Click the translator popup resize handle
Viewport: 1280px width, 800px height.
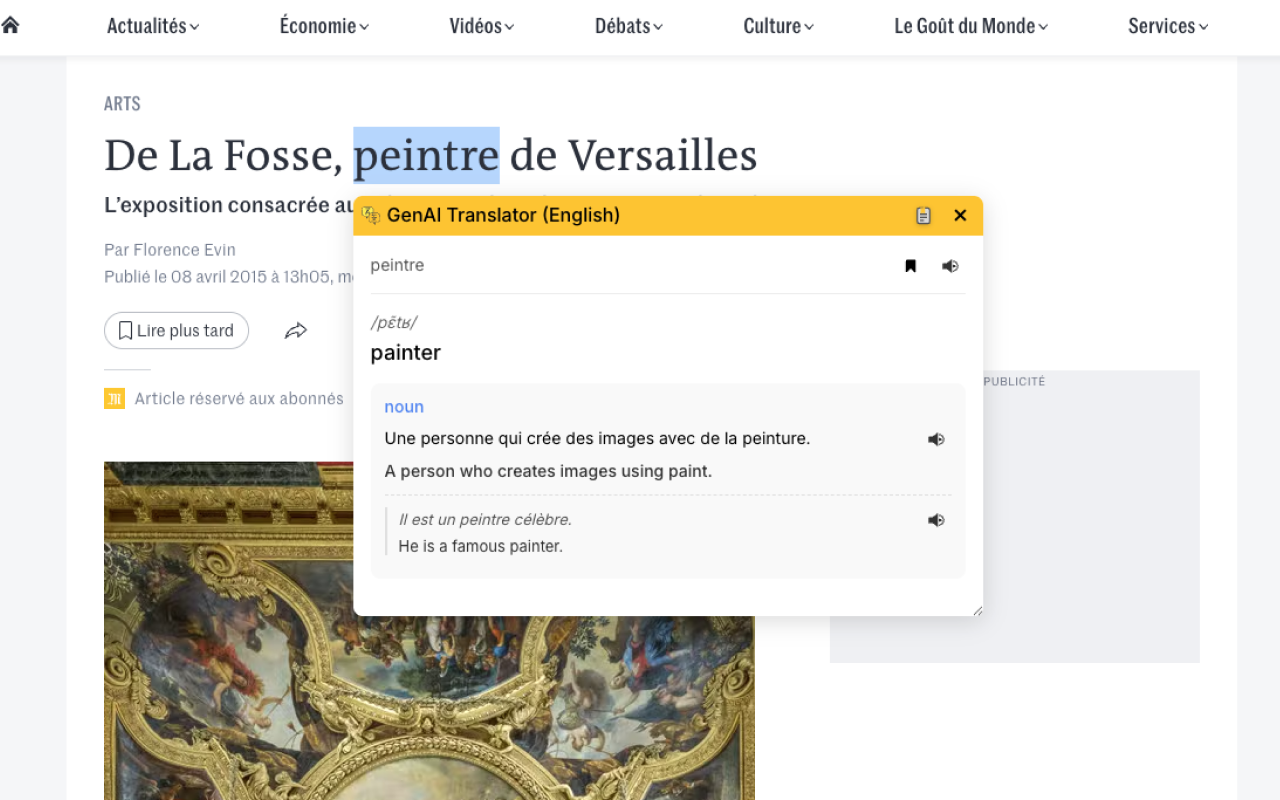977,610
